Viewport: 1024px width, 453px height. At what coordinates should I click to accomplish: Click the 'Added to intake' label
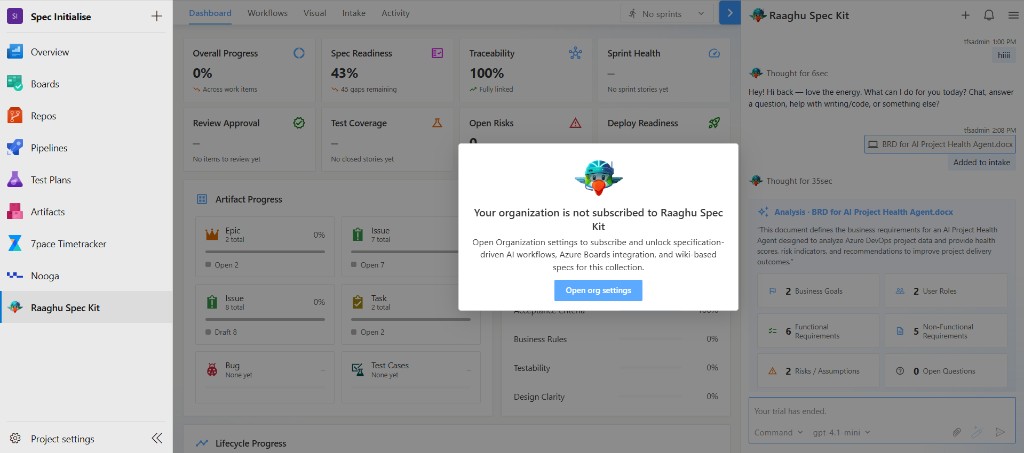(x=982, y=163)
